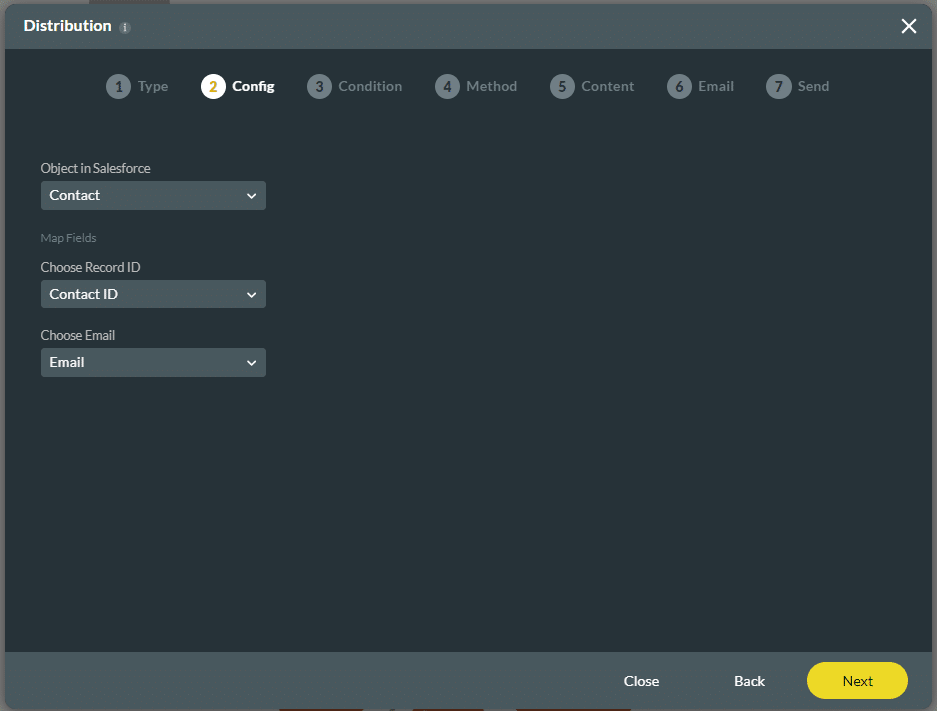This screenshot has width=937, height=711.
Task: Click step 1 number circle
Action: click(x=118, y=87)
